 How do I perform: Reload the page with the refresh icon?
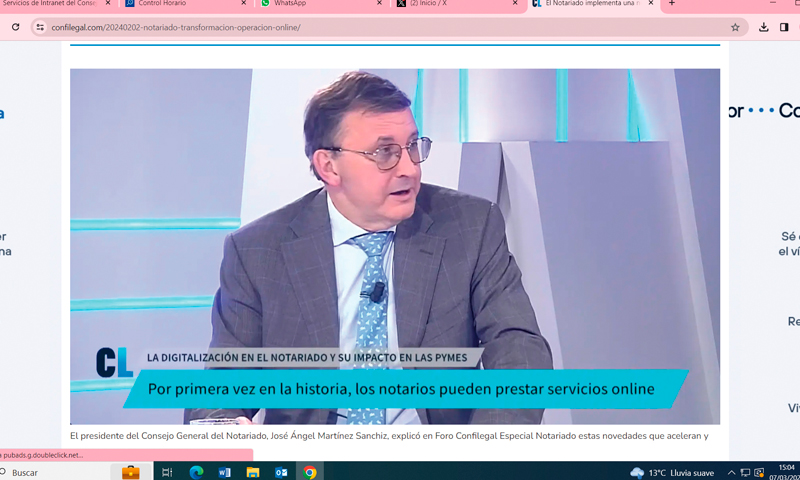click(15, 27)
